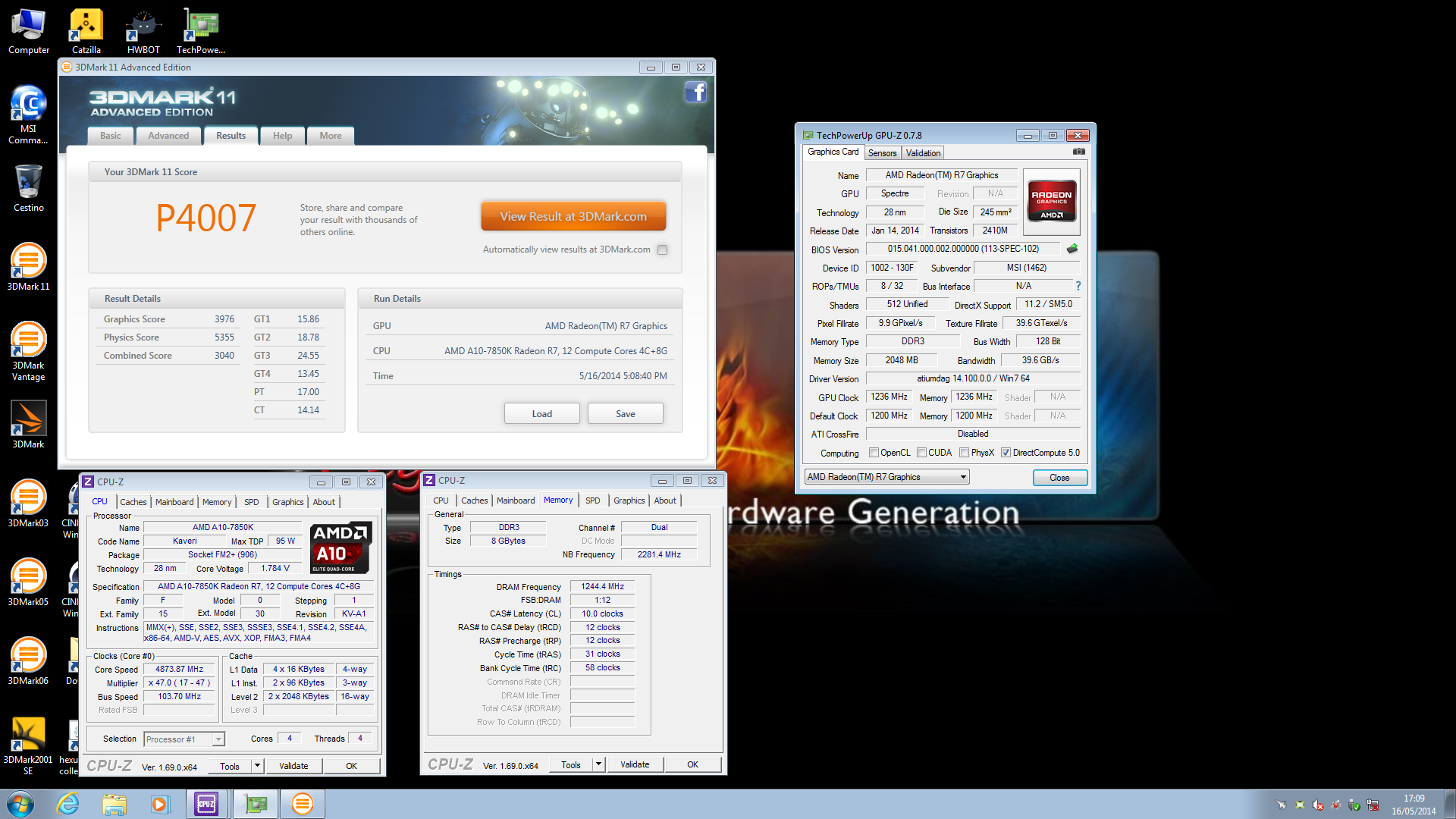Viewport: 1456px width, 819px height.
Task: Open Mainboard tab in left CPU-Z window
Action: [x=174, y=502]
